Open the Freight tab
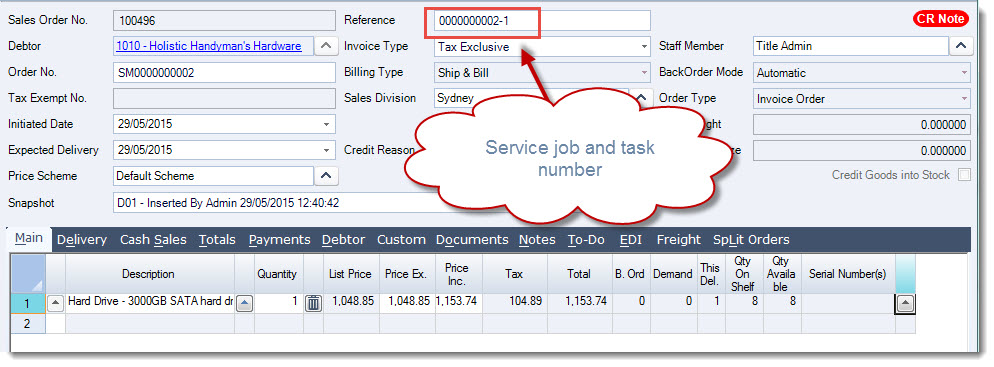Image resolution: width=994 pixels, height=367 pixels. tap(679, 240)
